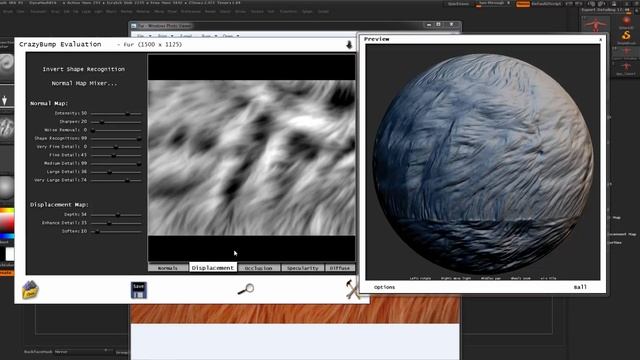The height and width of the screenshot is (360, 640).
Task: Click the fur photo in Windows Photo Viewer
Action: pos(295,310)
